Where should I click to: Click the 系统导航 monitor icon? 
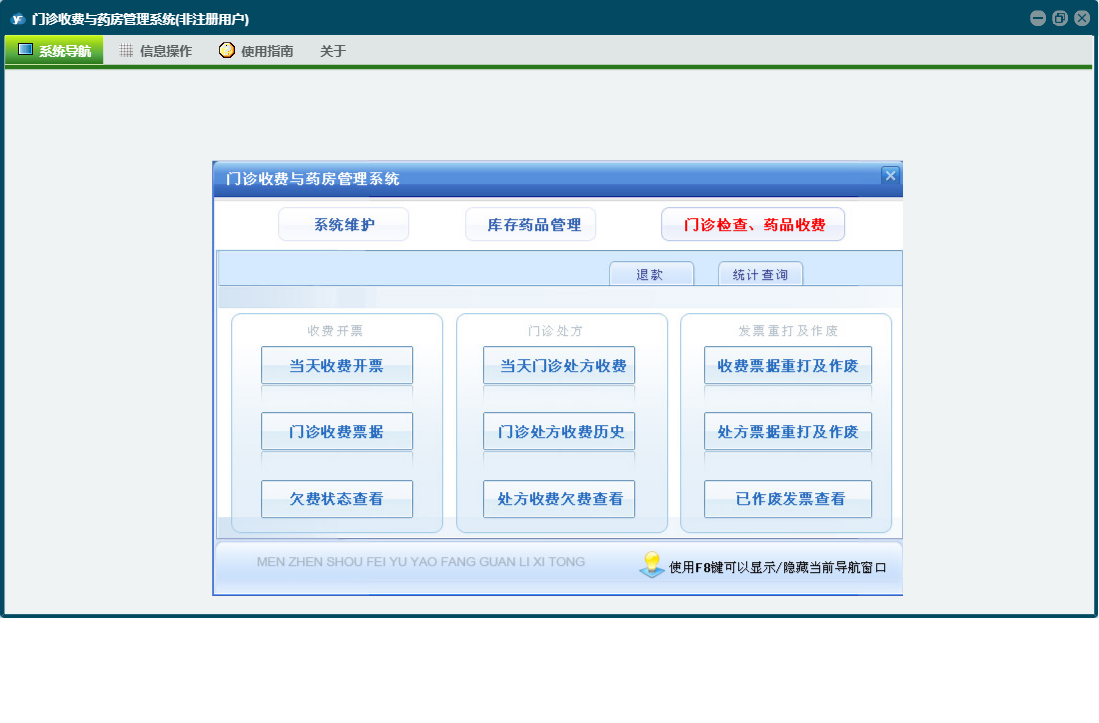25,50
